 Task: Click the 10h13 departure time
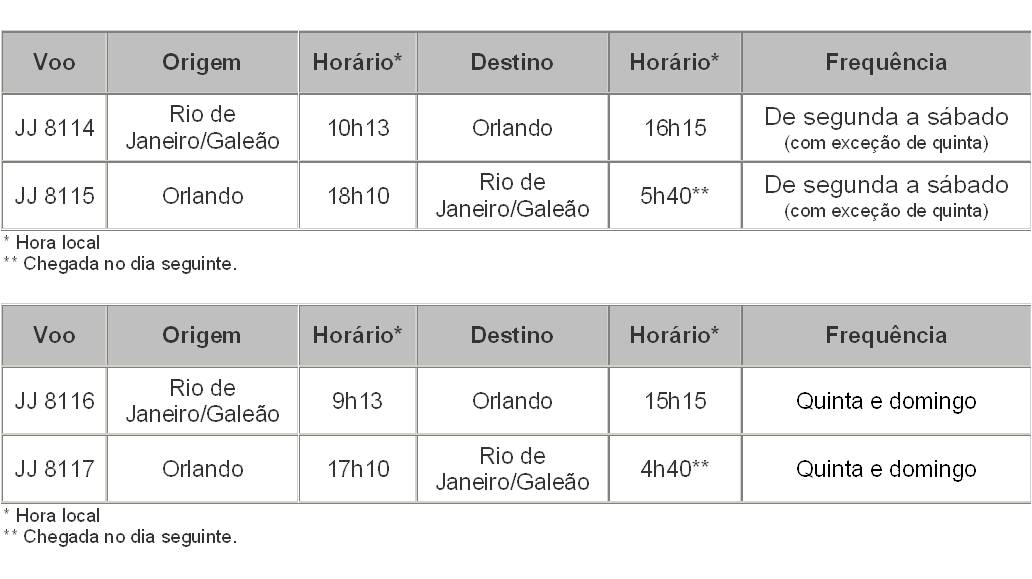[358, 128]
